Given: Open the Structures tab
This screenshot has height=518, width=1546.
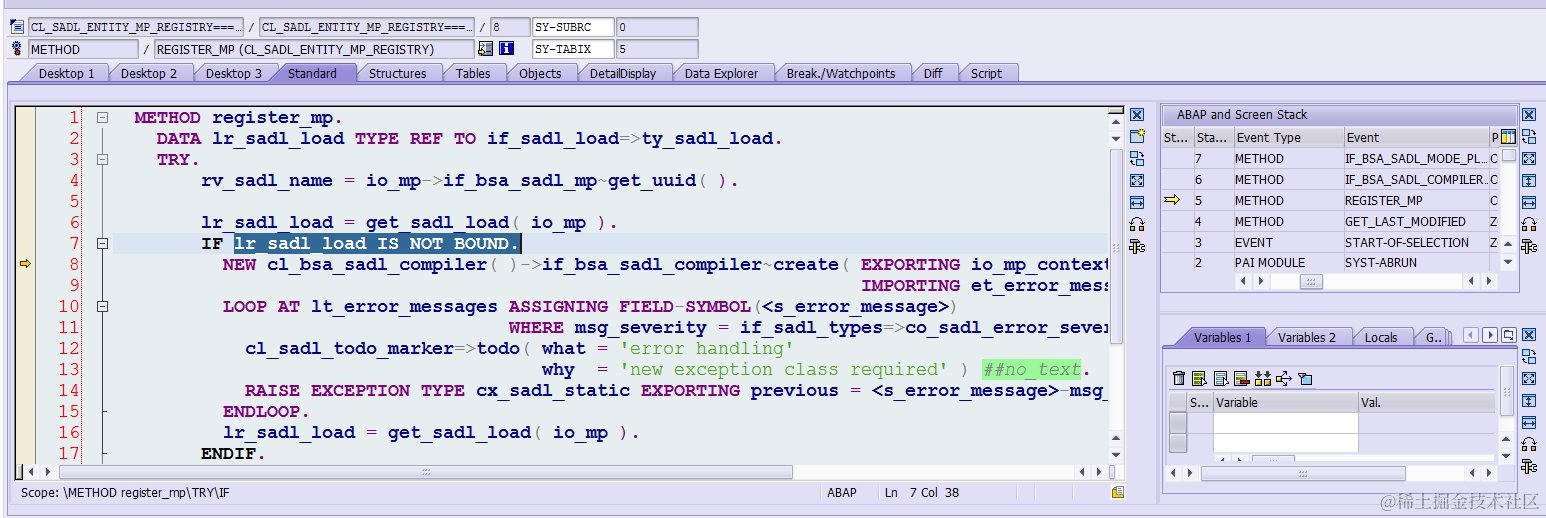Looking at the screenshot, I should coord(397,73).
